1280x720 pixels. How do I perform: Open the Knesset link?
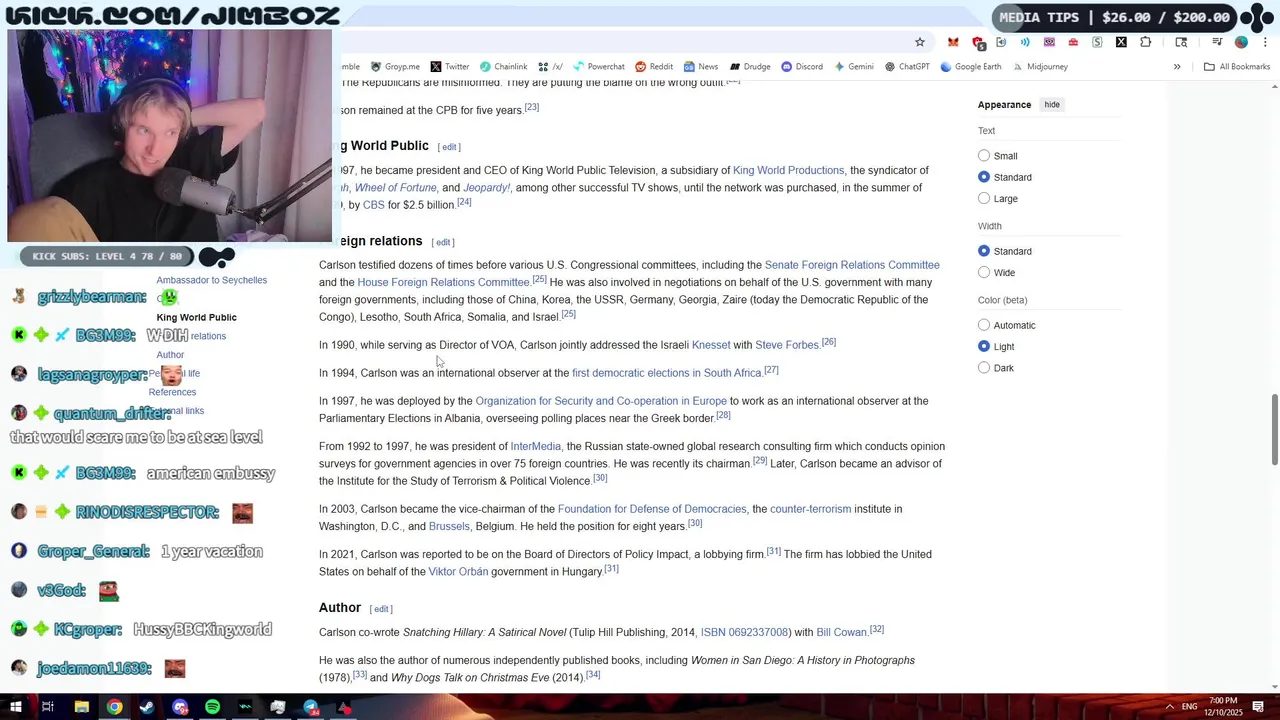[711, 345]
